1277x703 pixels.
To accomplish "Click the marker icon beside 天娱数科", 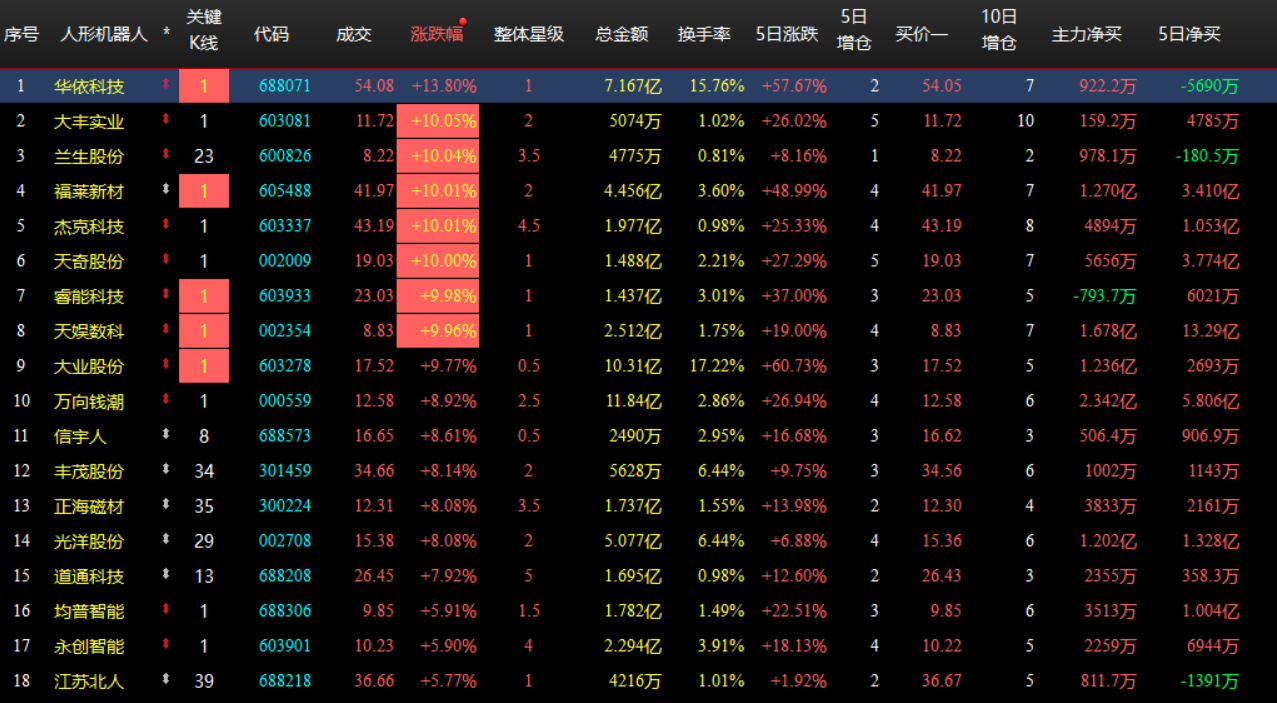I will point(166,330).
